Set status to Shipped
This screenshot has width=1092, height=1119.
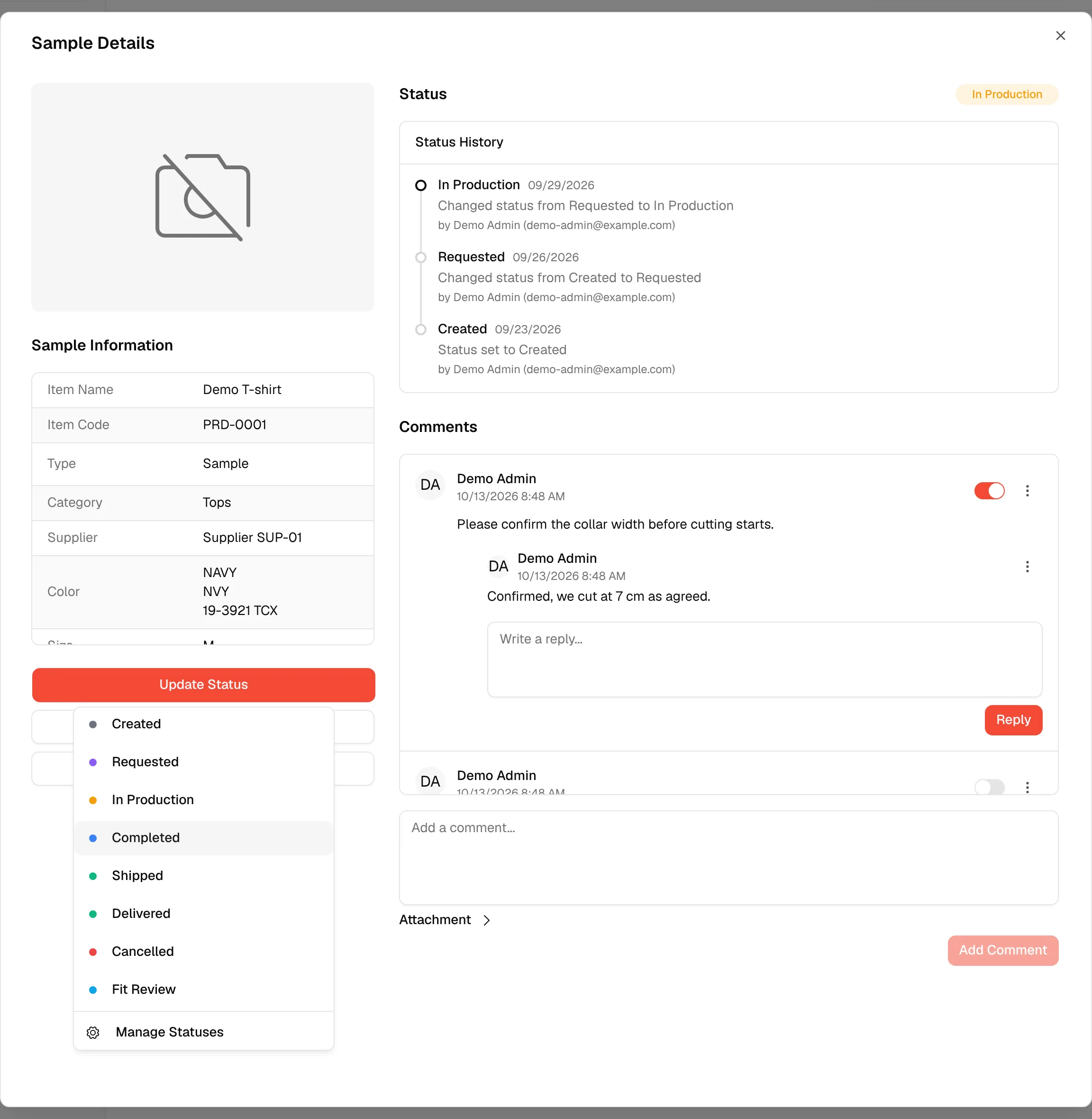point(203,876)
